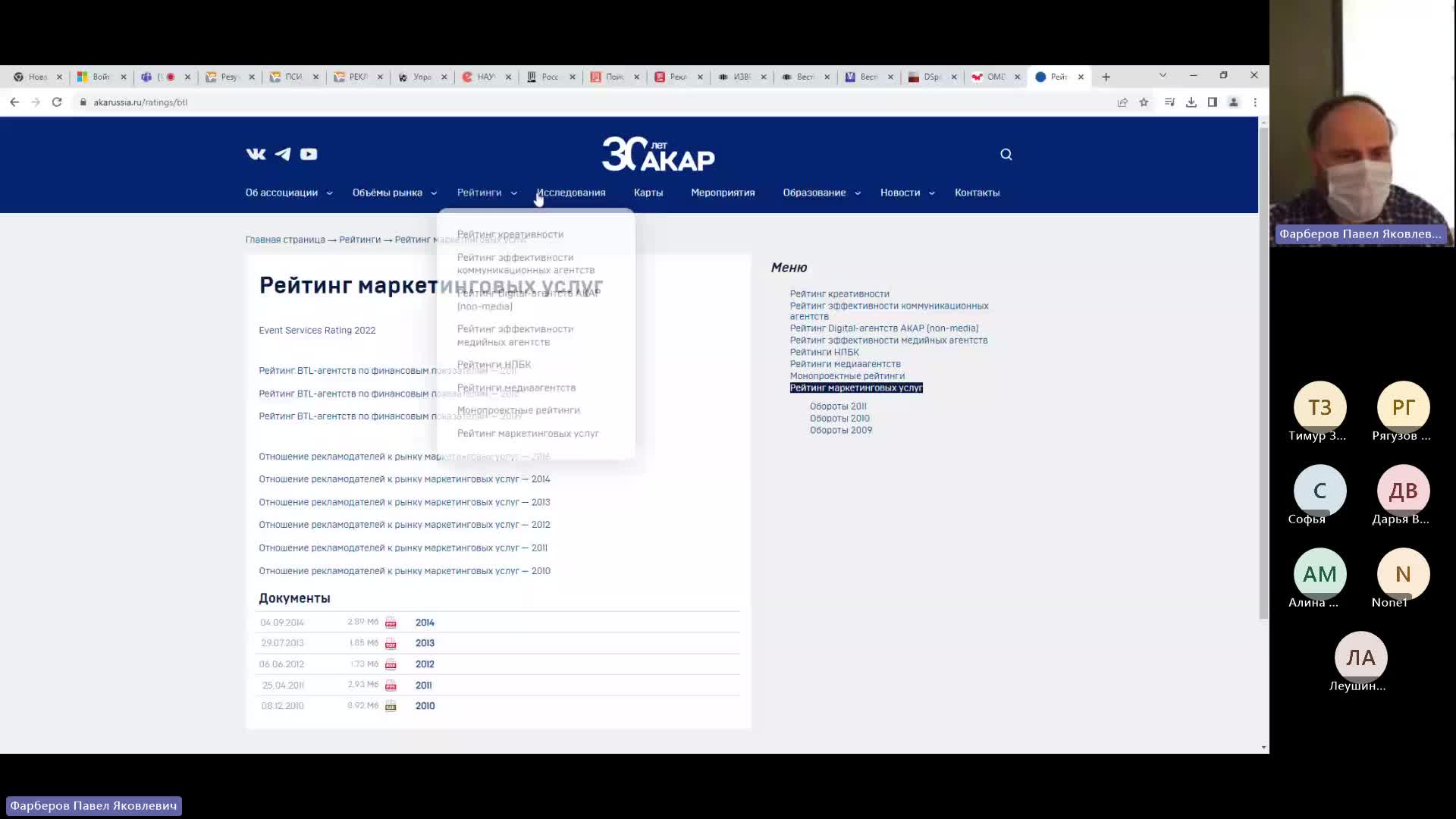Select Рейтинги НПБК in dropdown
The width and height of the screenshot is (1456, 819).
[494, 365]
